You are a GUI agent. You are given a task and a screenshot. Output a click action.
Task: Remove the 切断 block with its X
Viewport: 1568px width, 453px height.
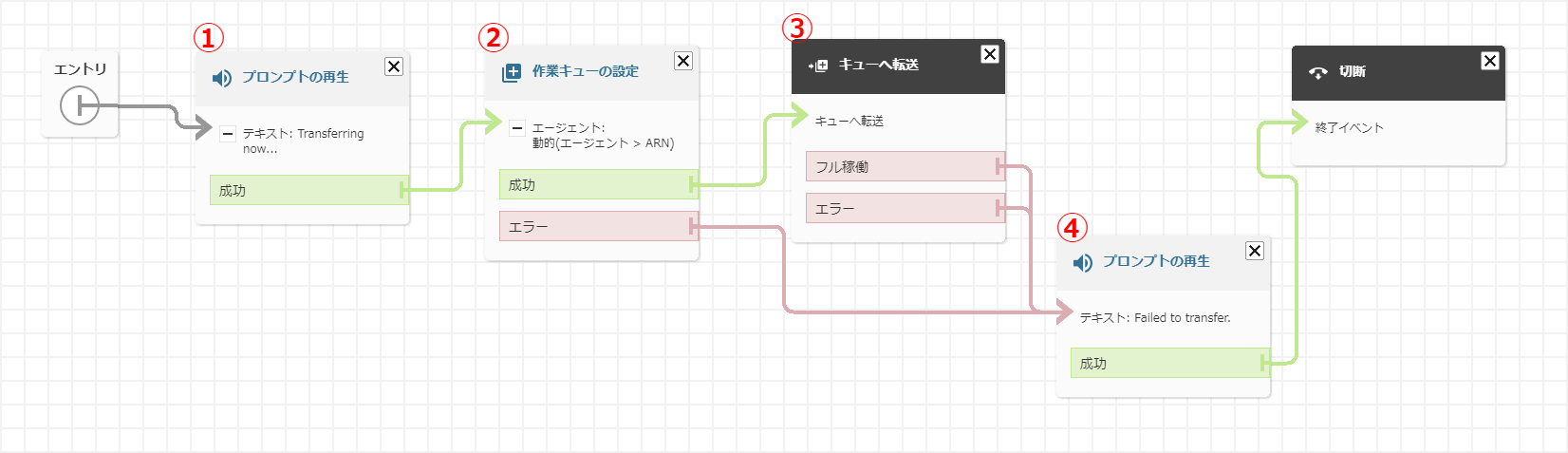click(x=1489, y=61)
